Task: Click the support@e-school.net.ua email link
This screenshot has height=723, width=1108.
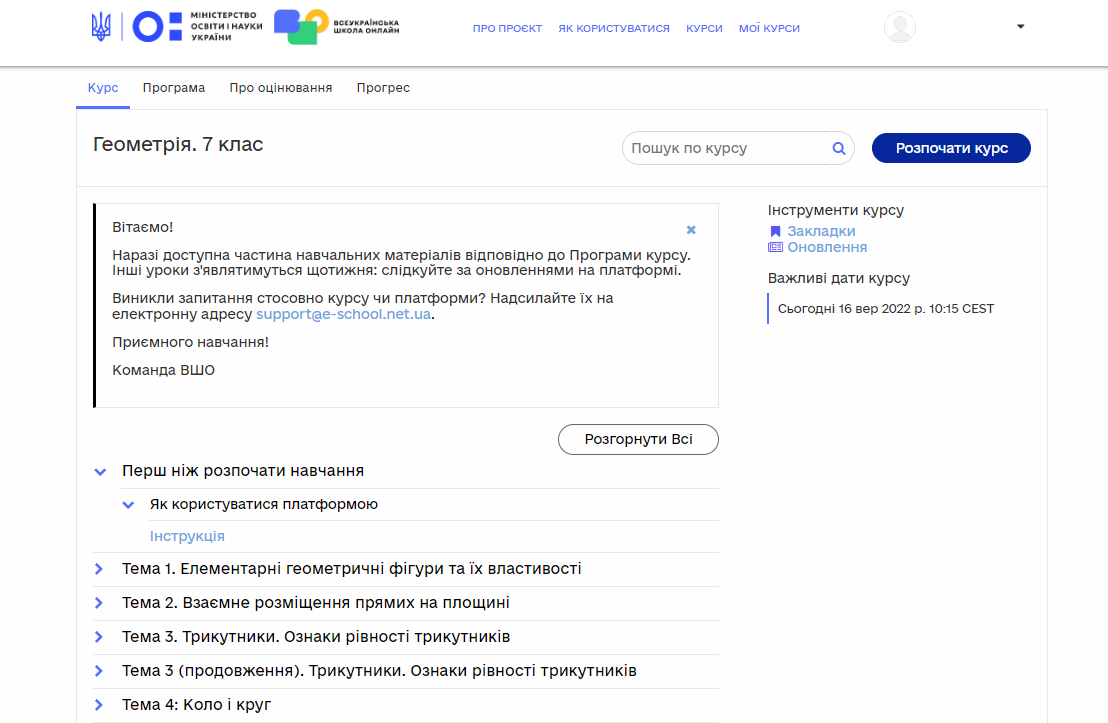Action: pyautogui.click(x=343, y=315)
